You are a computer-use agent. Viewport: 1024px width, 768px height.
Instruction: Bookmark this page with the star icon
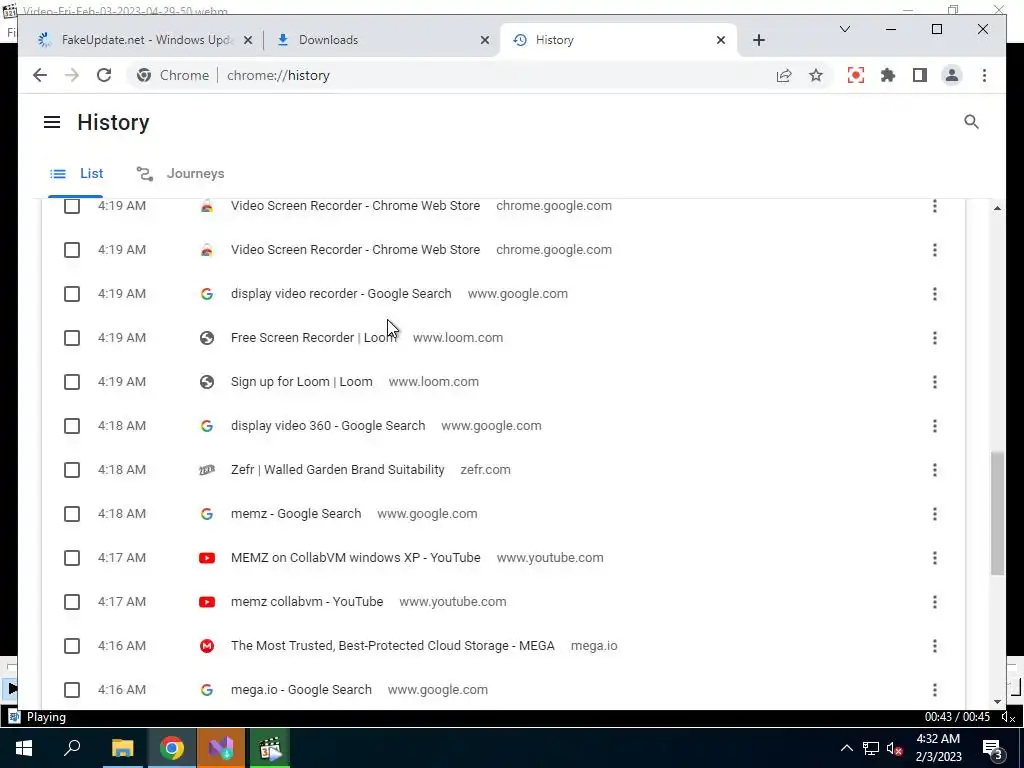point(816,75)
